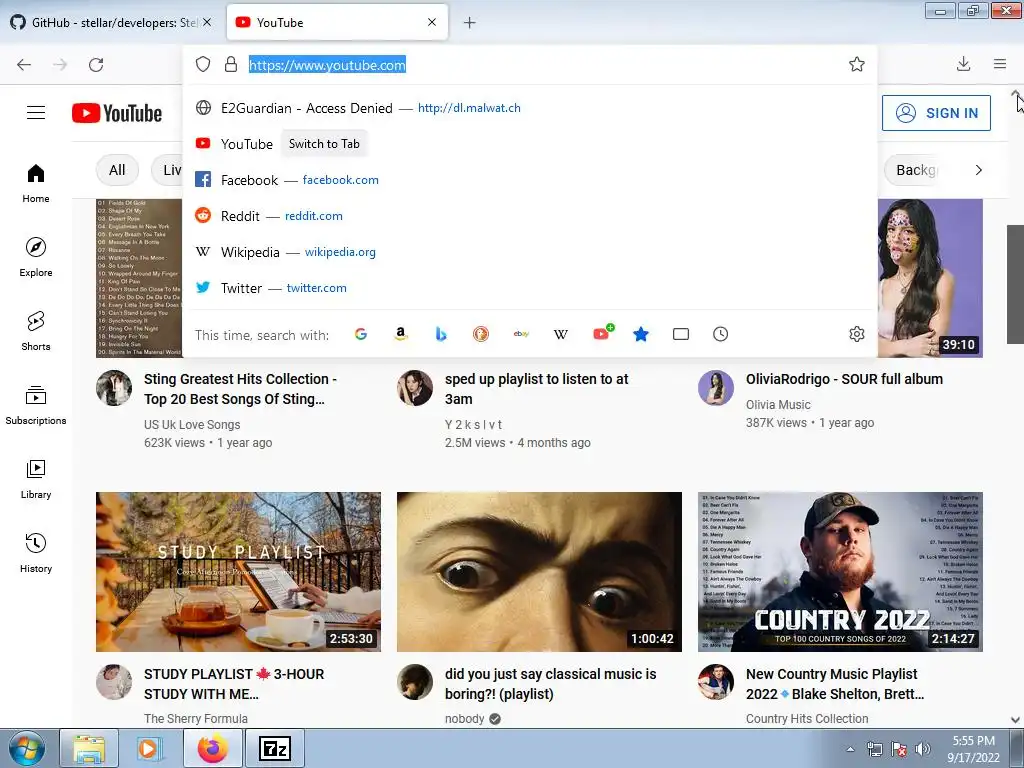
Task: Open a new tab with plus button
Action: (469, 23)
